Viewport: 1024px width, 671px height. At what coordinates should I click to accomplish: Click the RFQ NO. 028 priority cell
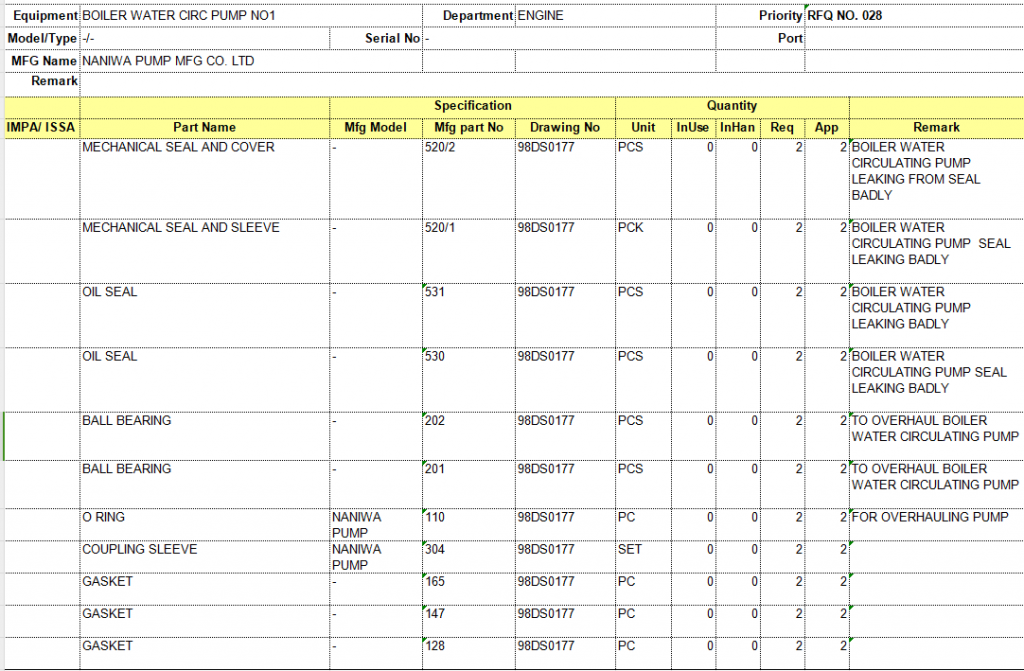(x=845, y=16)
